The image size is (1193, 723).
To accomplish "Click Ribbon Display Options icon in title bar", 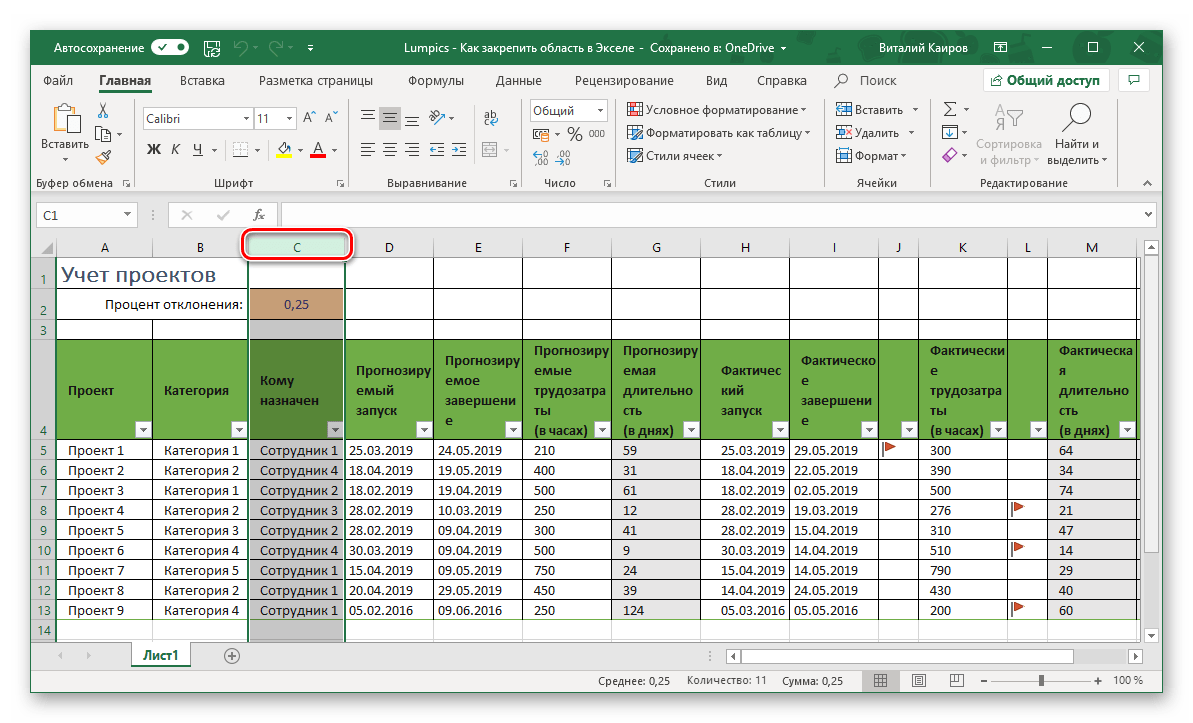I will point(1001,47).
